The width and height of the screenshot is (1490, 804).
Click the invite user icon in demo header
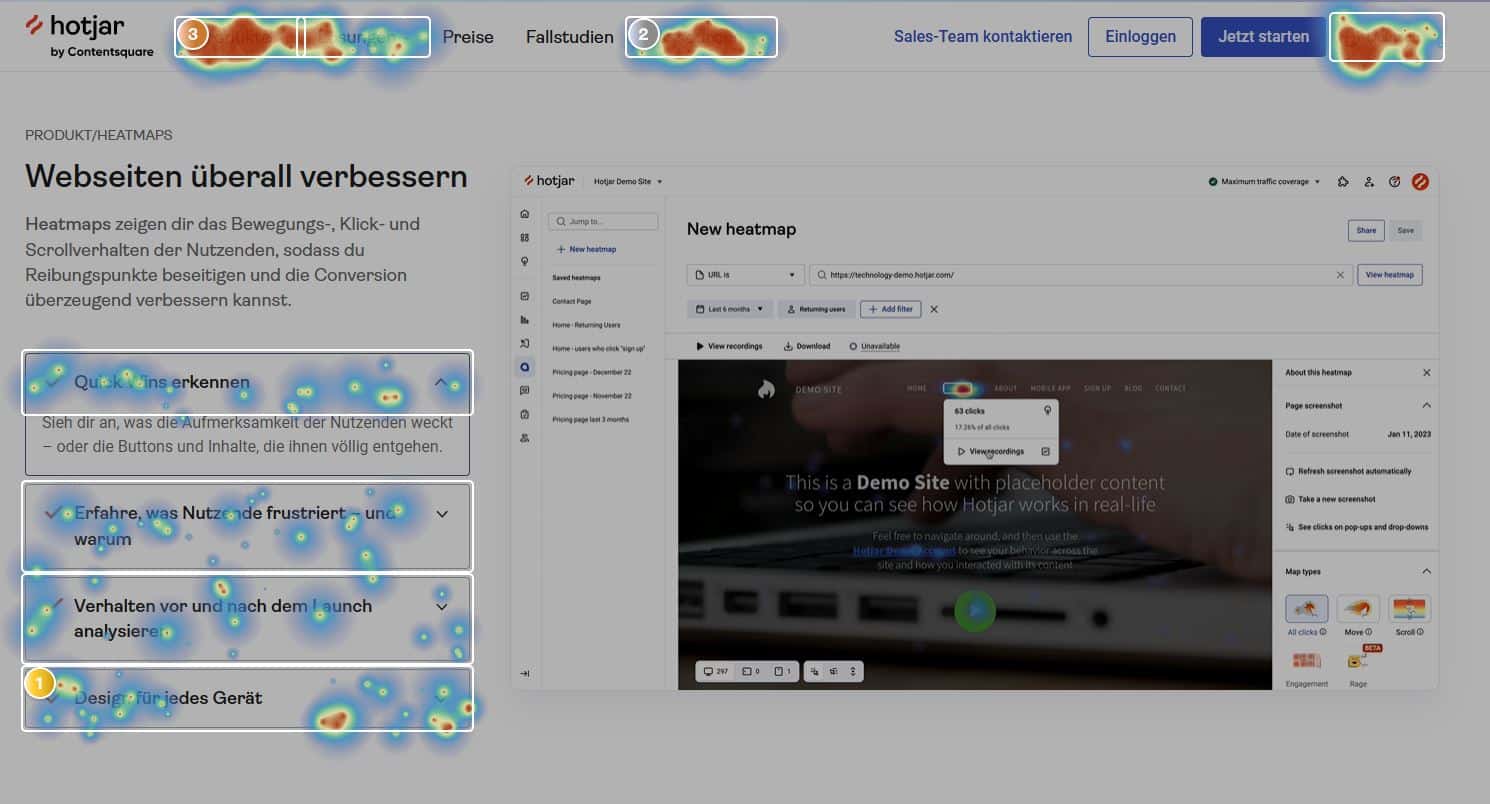(x=1369, y=182)
